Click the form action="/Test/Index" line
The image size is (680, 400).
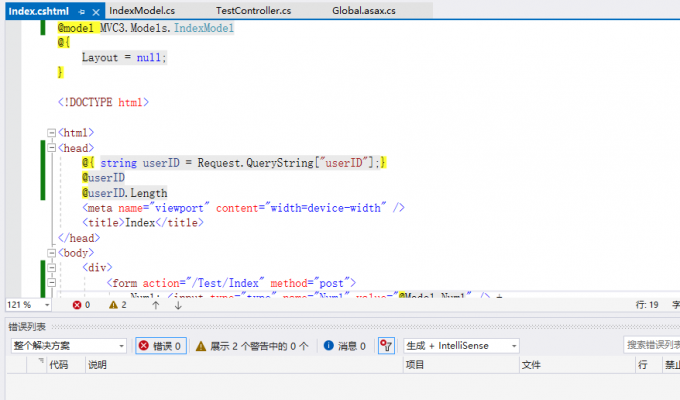pos(231,283)
